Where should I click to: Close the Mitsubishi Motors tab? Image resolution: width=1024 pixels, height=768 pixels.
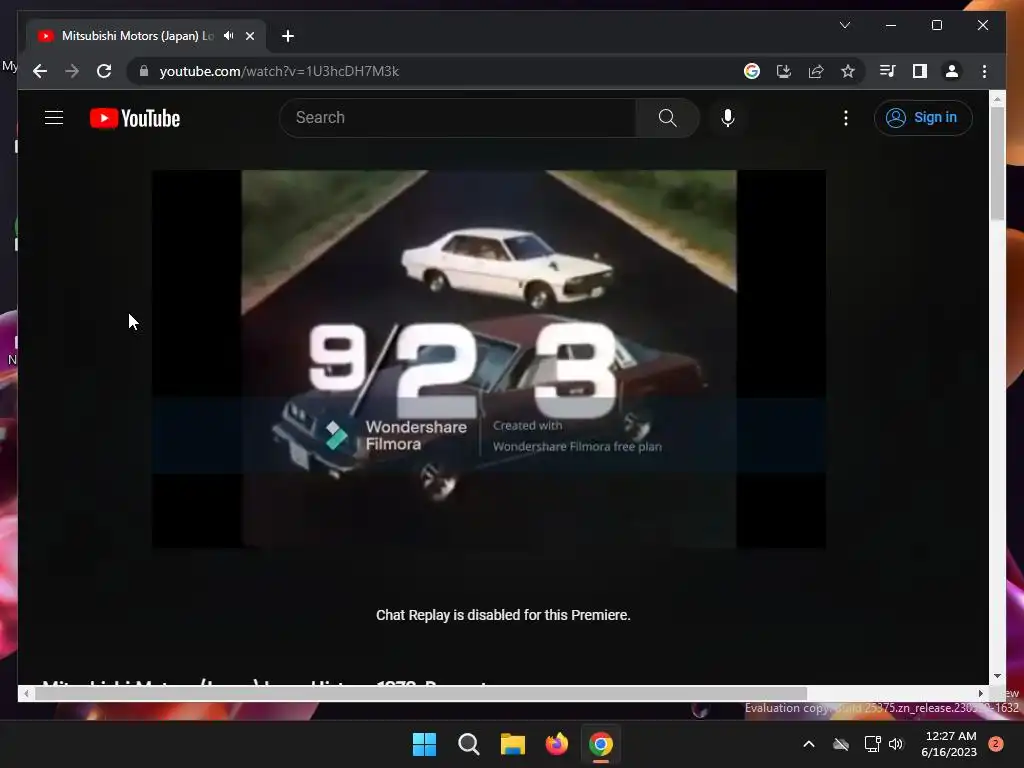(250, 36)
